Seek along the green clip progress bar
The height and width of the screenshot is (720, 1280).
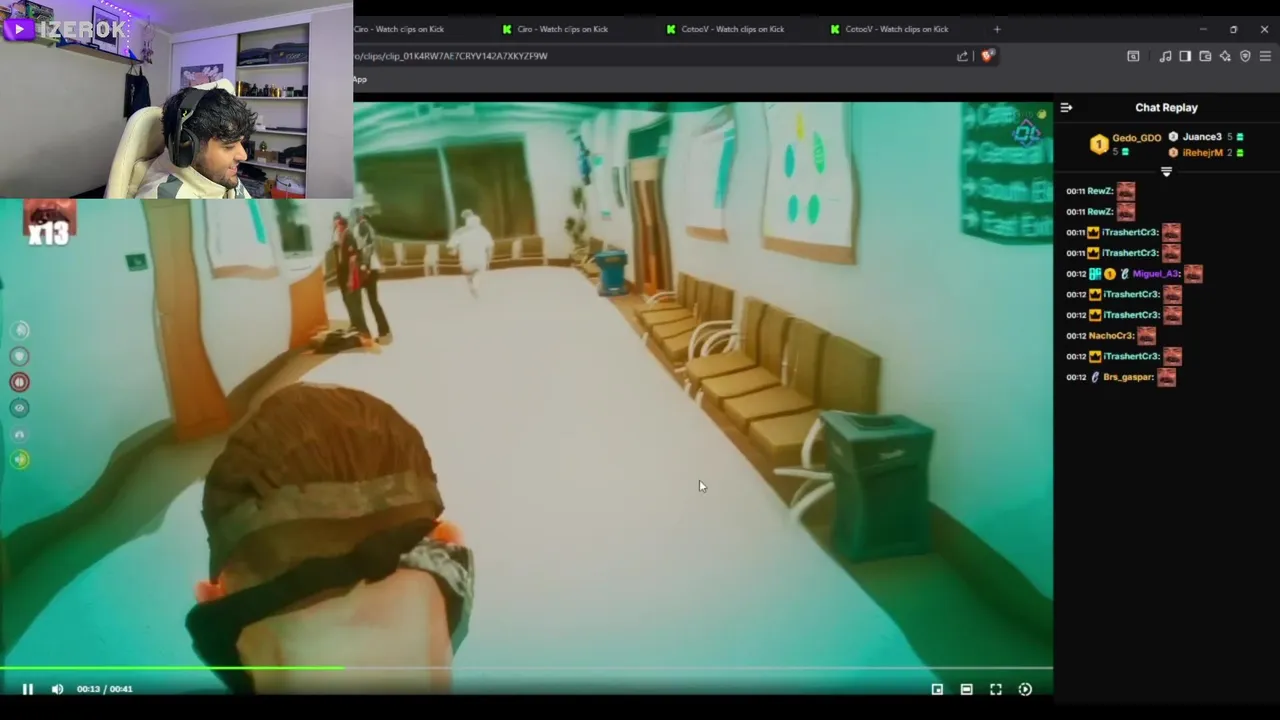526,668
